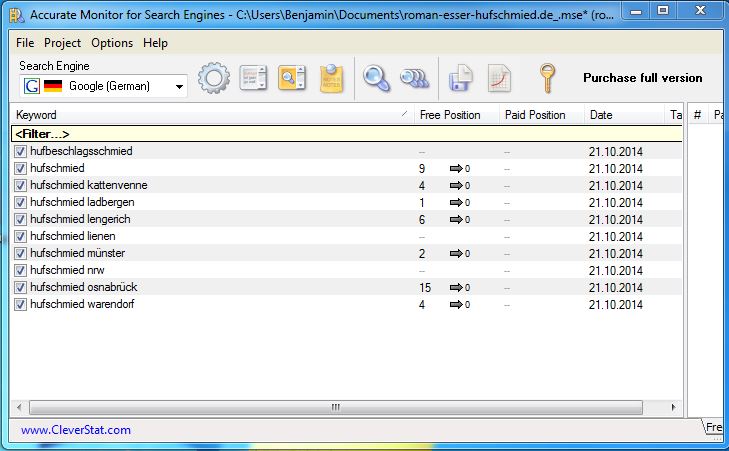
Task: Click the horizontal scrollbar right arrow
Action: point(673,408)
